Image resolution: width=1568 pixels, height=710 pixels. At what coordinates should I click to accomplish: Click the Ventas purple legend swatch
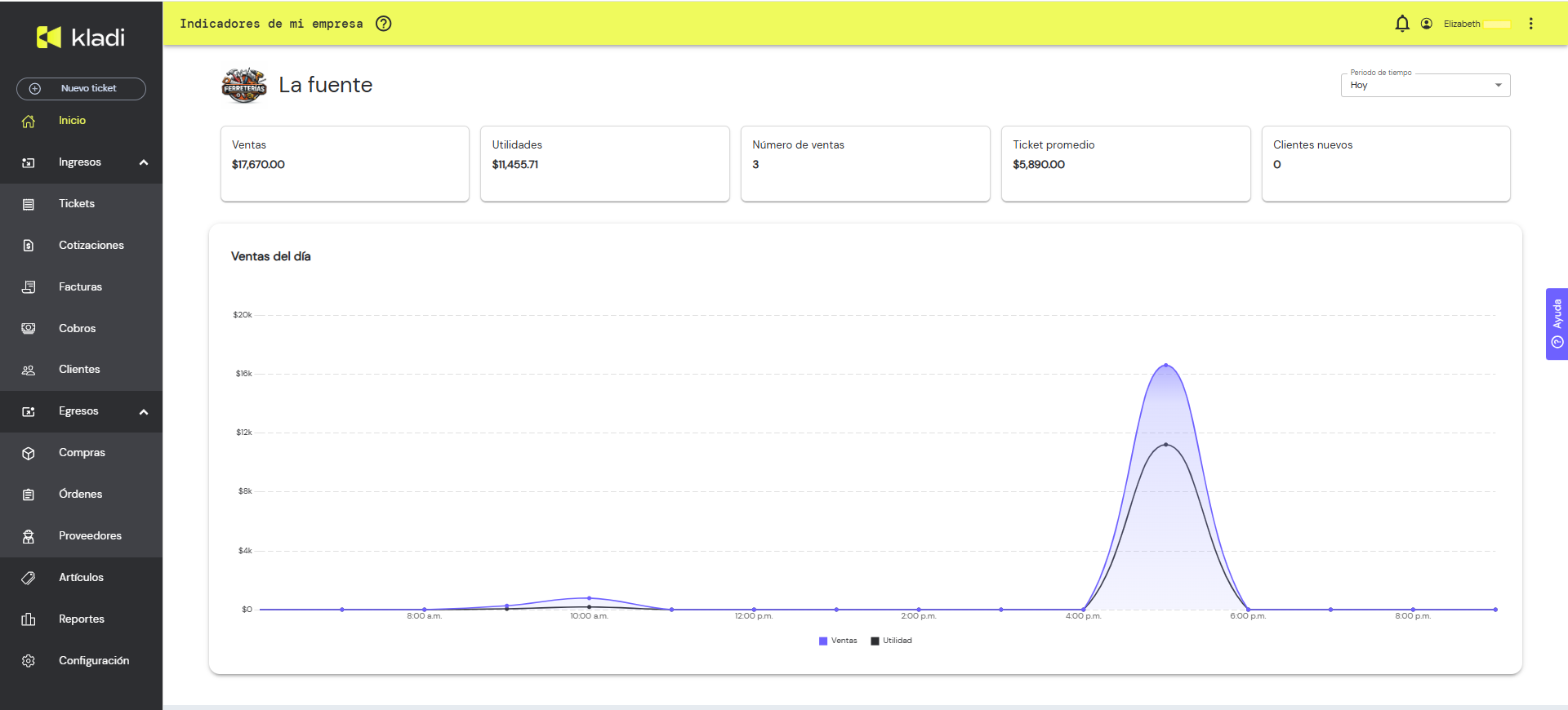pyautogui.click(x=823, y=641)
